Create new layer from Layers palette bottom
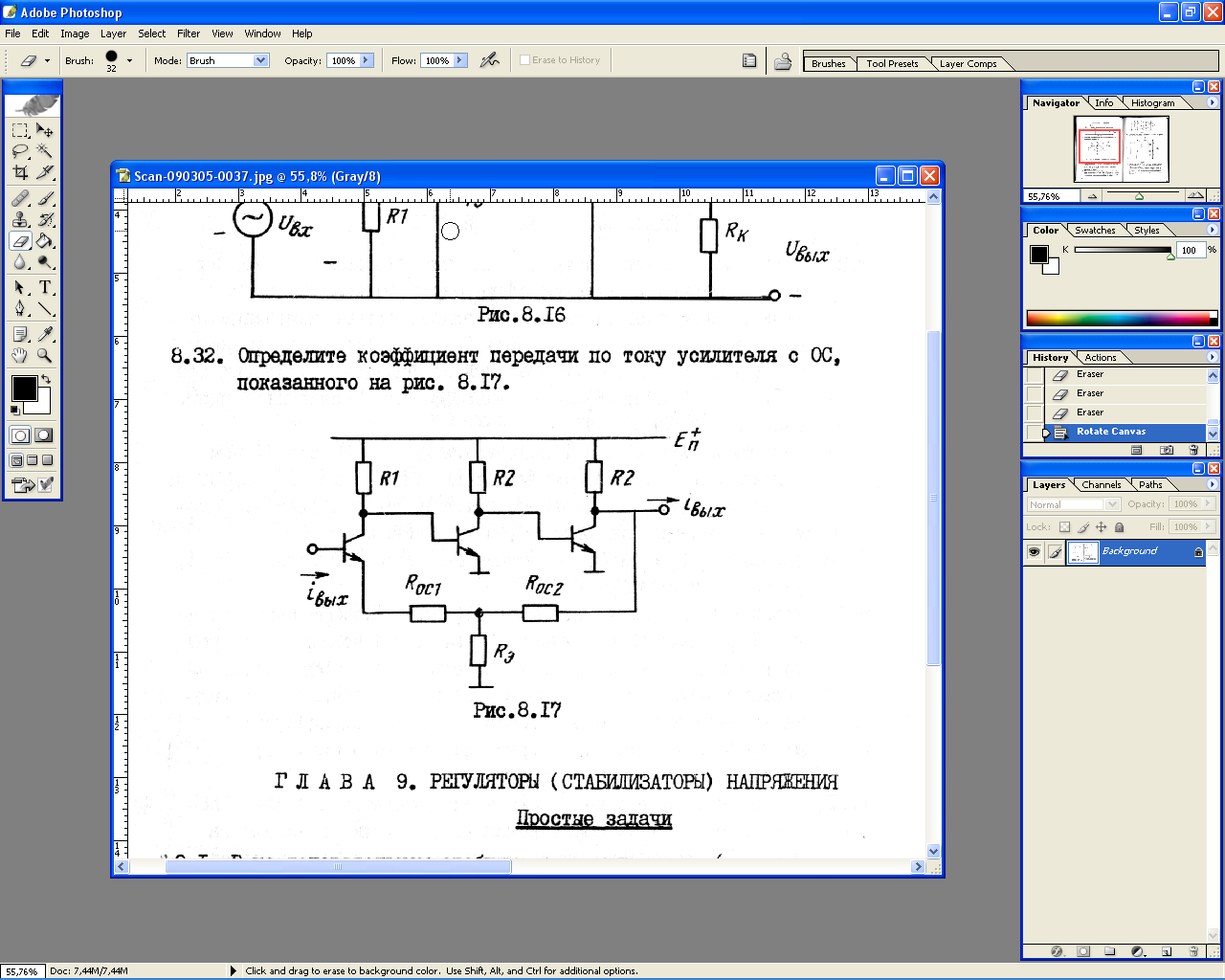1225x980 pixels. 1167,951
